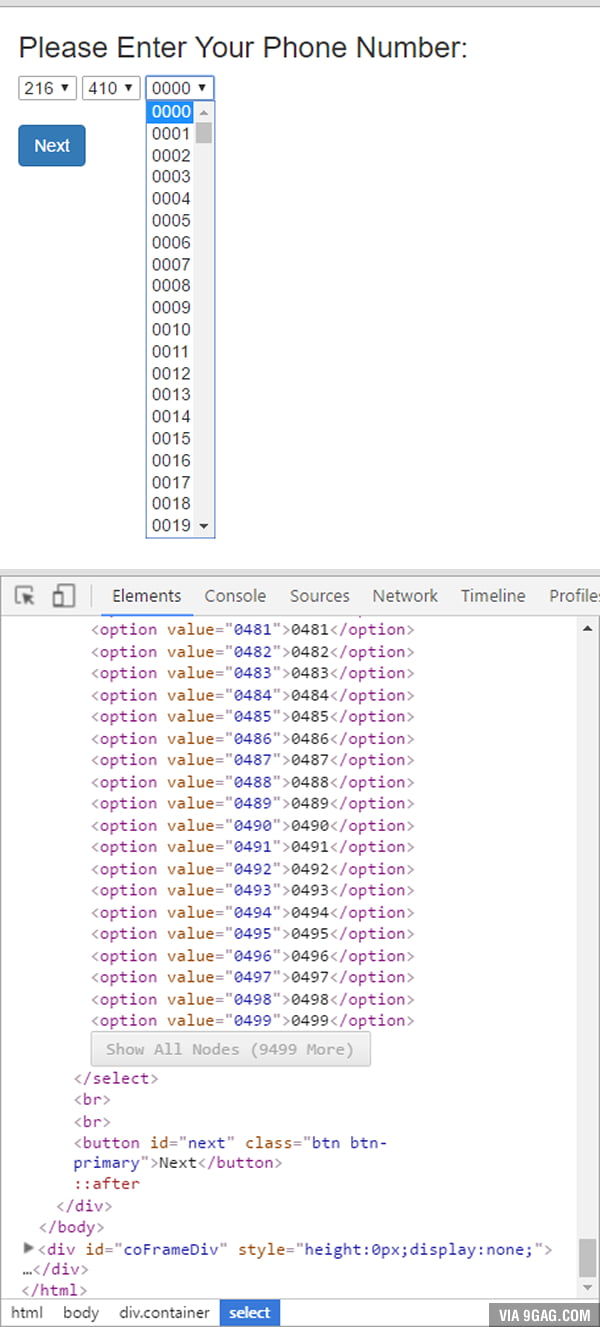The height and width of the screenshot is (1327, 600).
Task: Open the 216 area code dropdown
Action: [48, 88]
